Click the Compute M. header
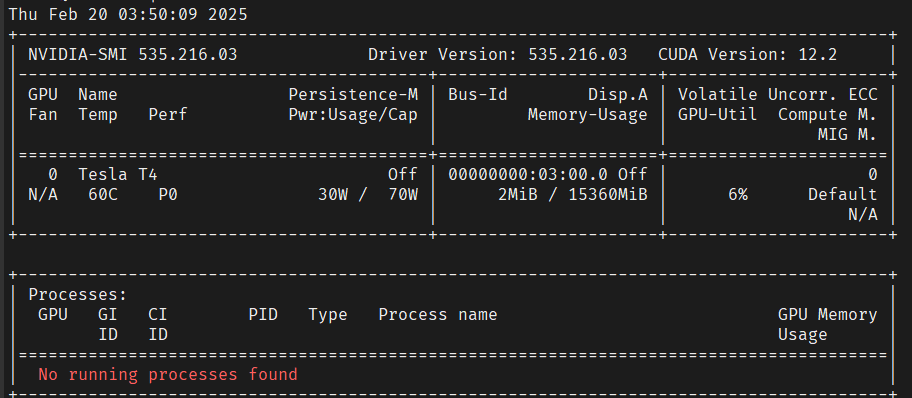The height and width of the screenshot is (398, 912). (x=828, y=115)
